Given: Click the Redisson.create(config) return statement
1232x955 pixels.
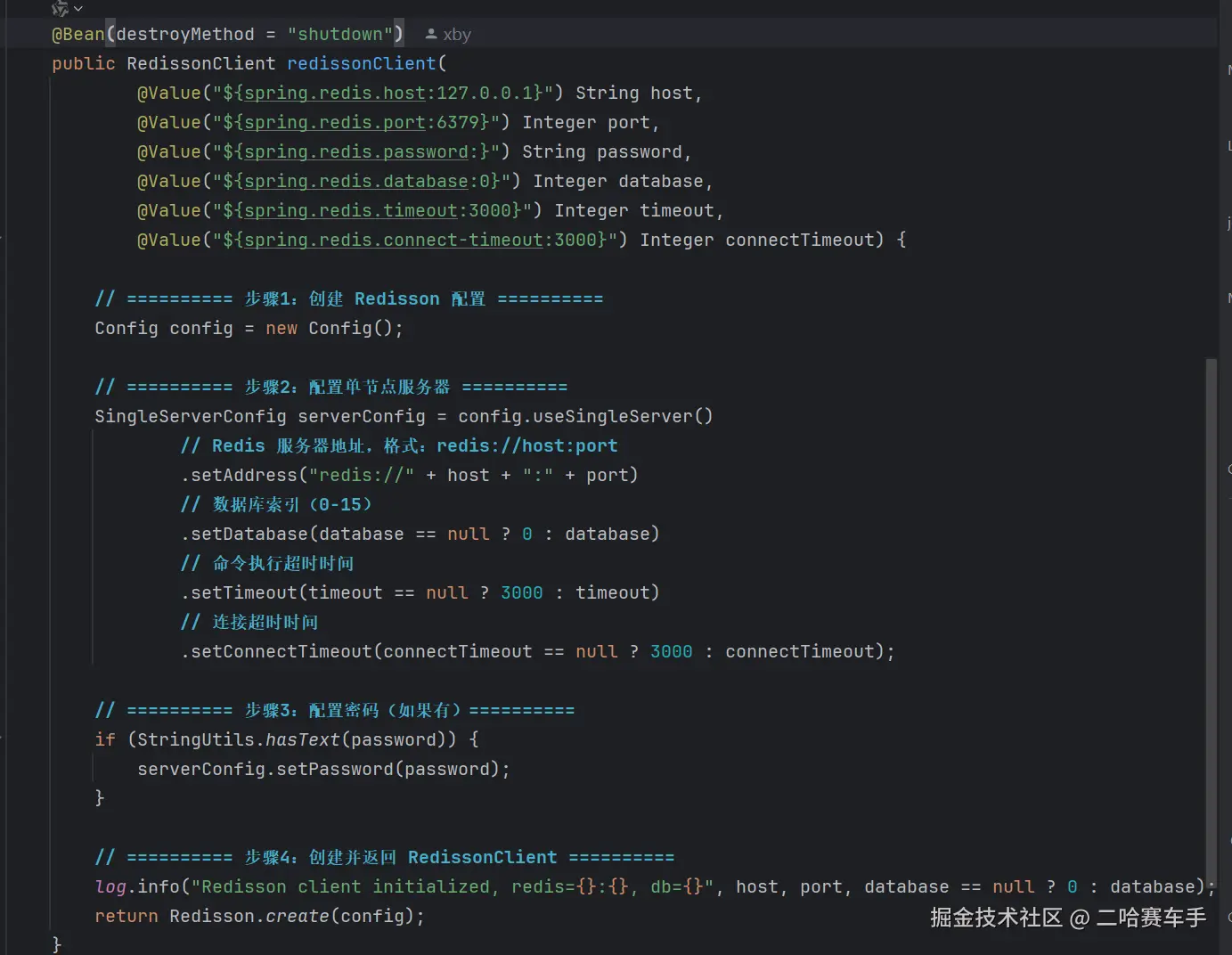Looking at the screenshot, I should 260,916.
